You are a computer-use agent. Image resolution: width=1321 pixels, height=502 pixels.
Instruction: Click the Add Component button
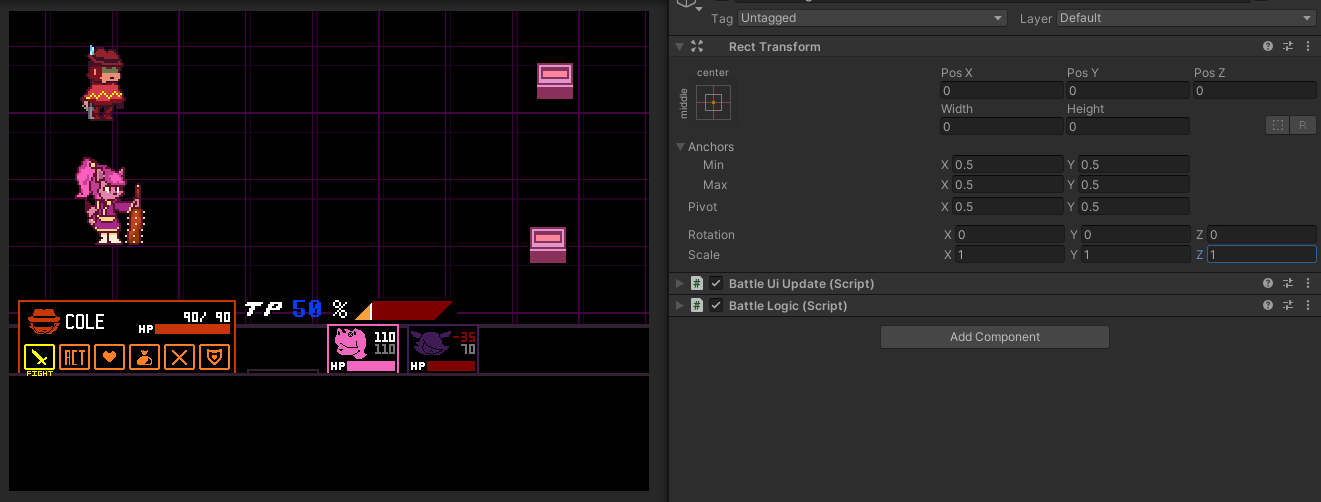[x=995, y=337]
